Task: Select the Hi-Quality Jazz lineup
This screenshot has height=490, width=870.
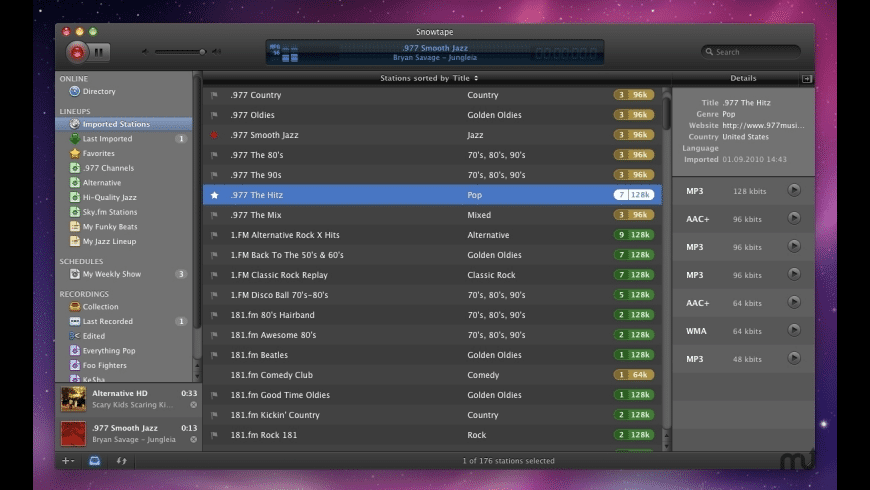Action: (109, 197)
